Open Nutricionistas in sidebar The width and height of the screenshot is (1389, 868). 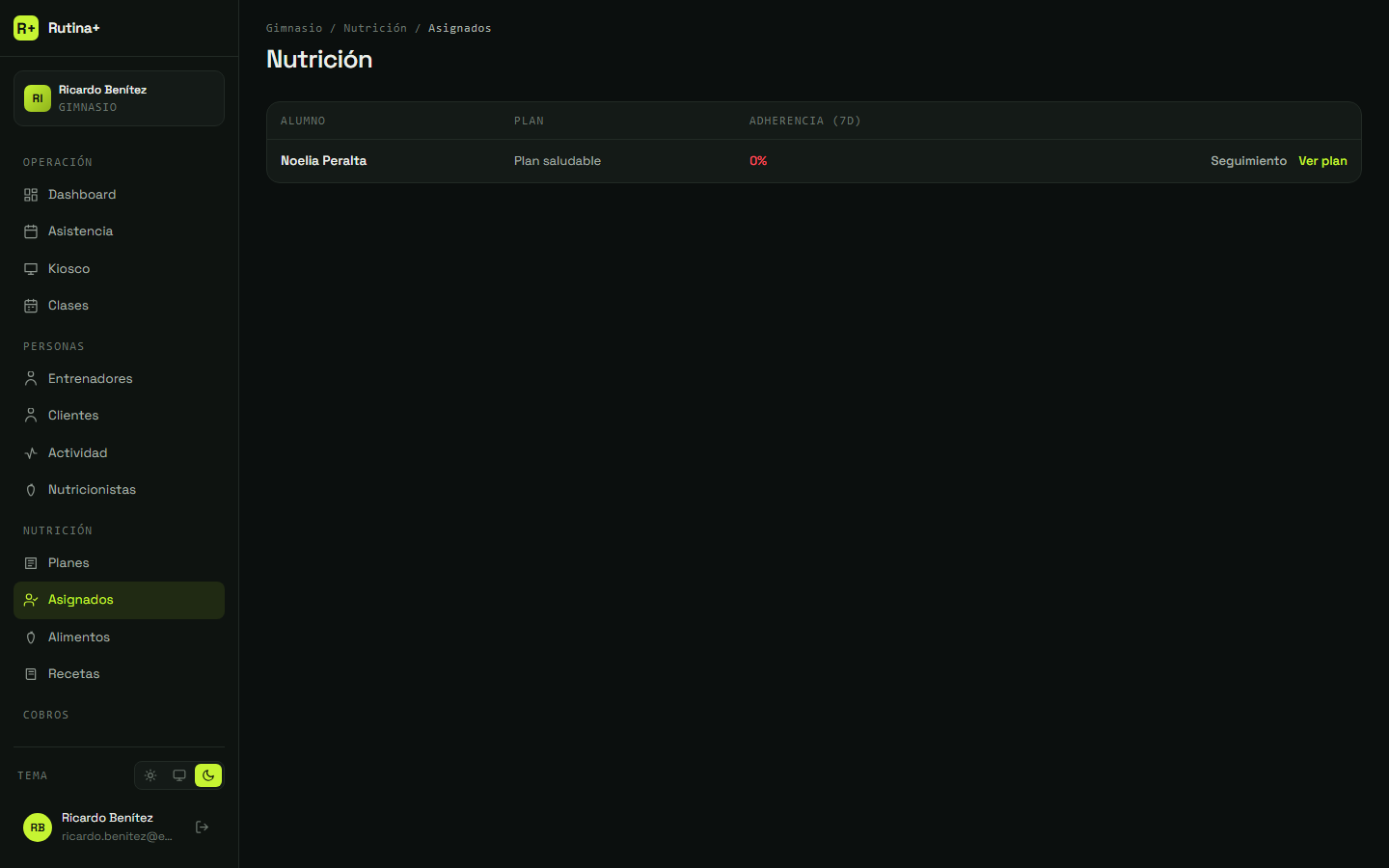[119, 490]
